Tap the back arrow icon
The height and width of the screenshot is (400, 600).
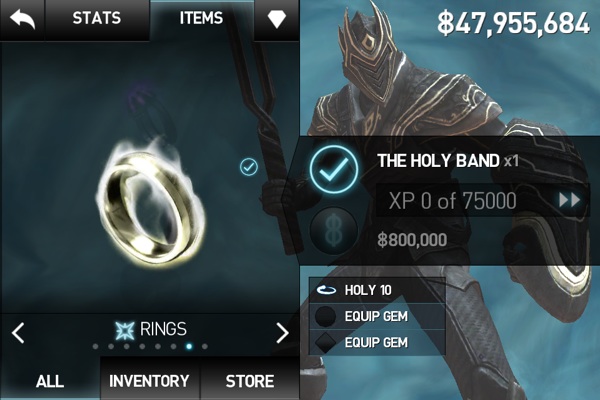22,20
